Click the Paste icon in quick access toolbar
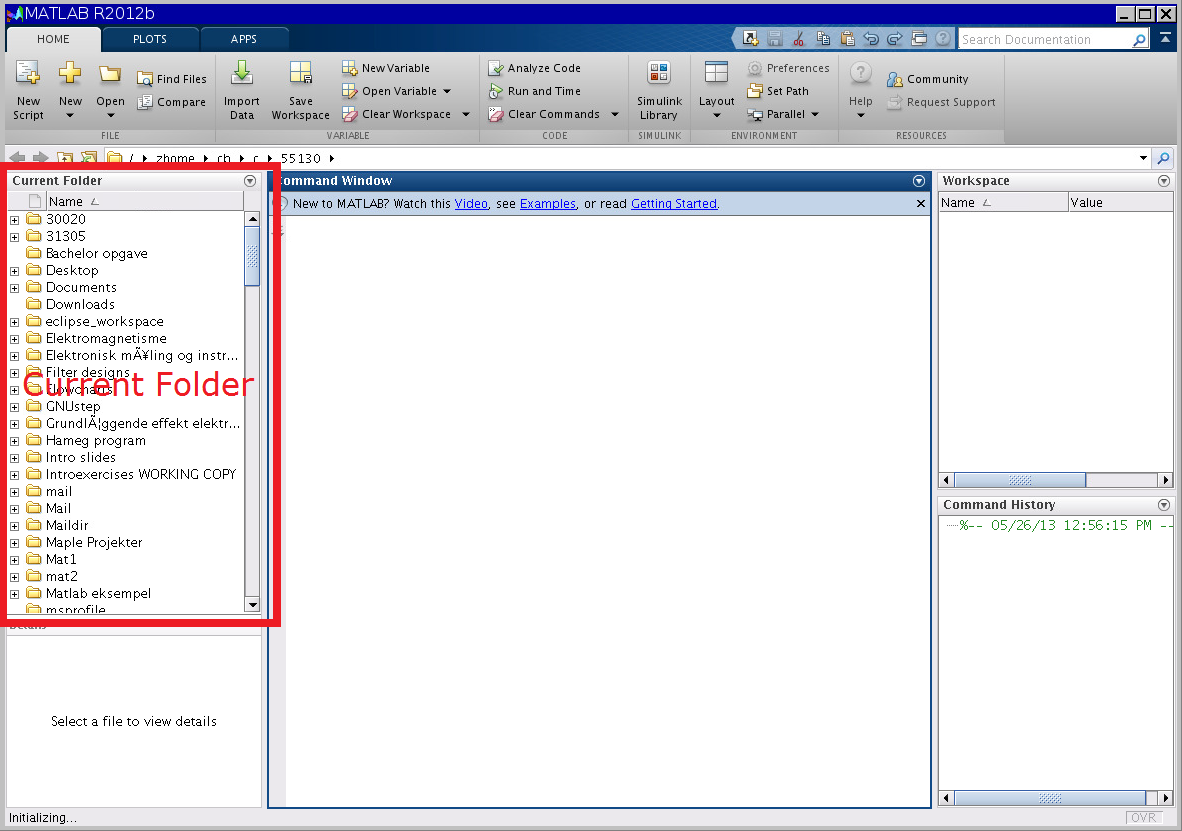Viewport: 1182px width, 831px height. coord(847,38)
